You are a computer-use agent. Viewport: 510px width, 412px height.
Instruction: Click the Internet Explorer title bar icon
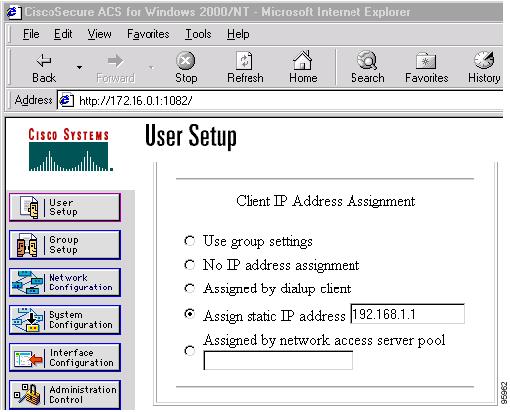13,12
